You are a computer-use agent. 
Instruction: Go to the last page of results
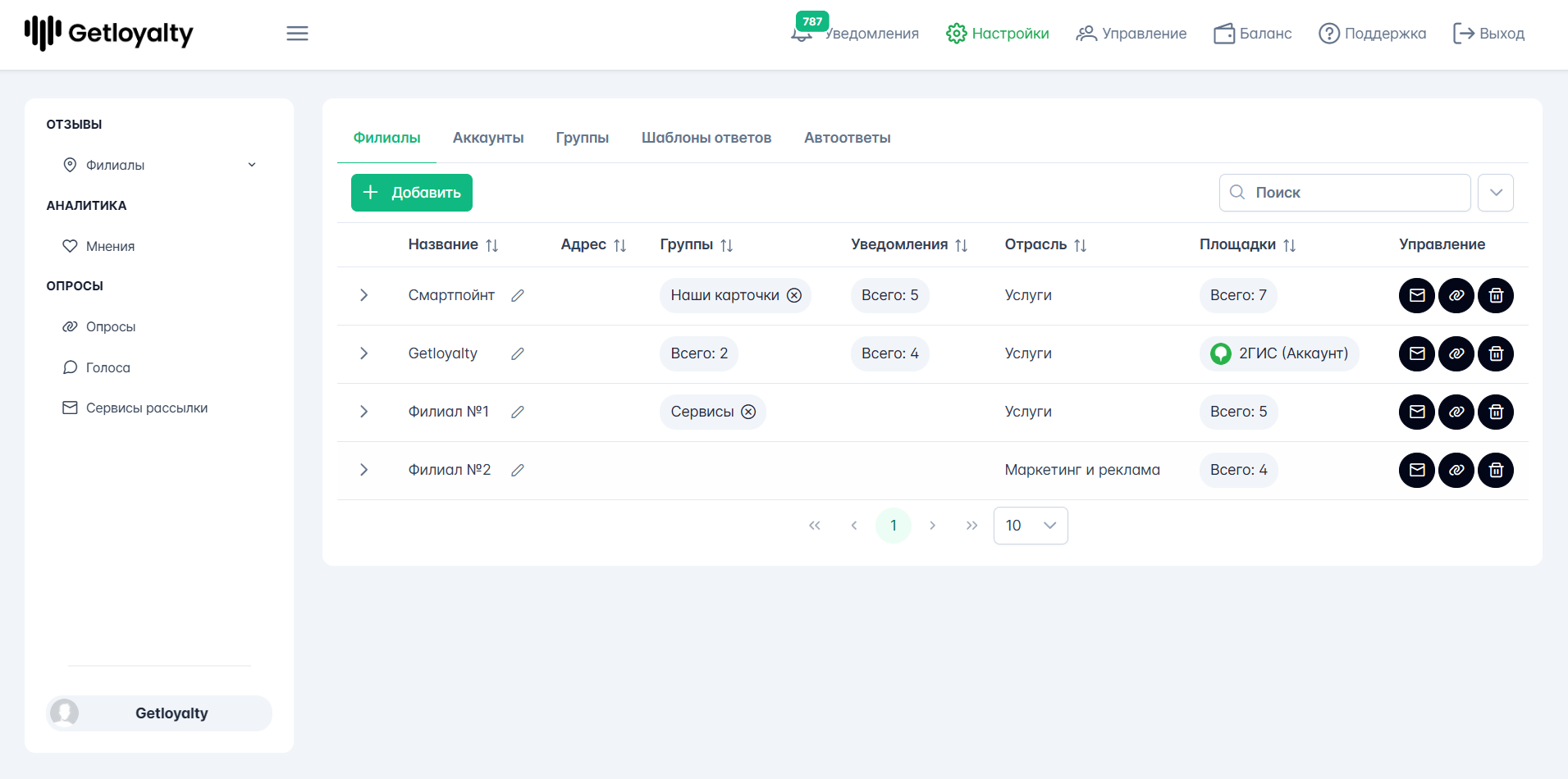coord(972,526)
